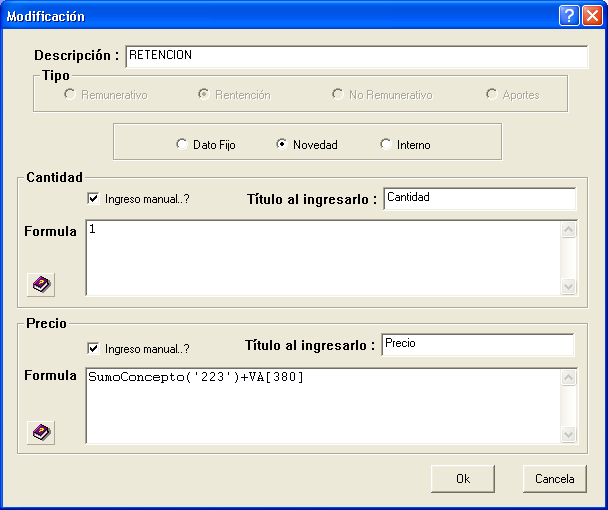Image resolution: width=608 pixels, height=510 pixels.
Task: Click the Ok button
Action: point(463,479)
